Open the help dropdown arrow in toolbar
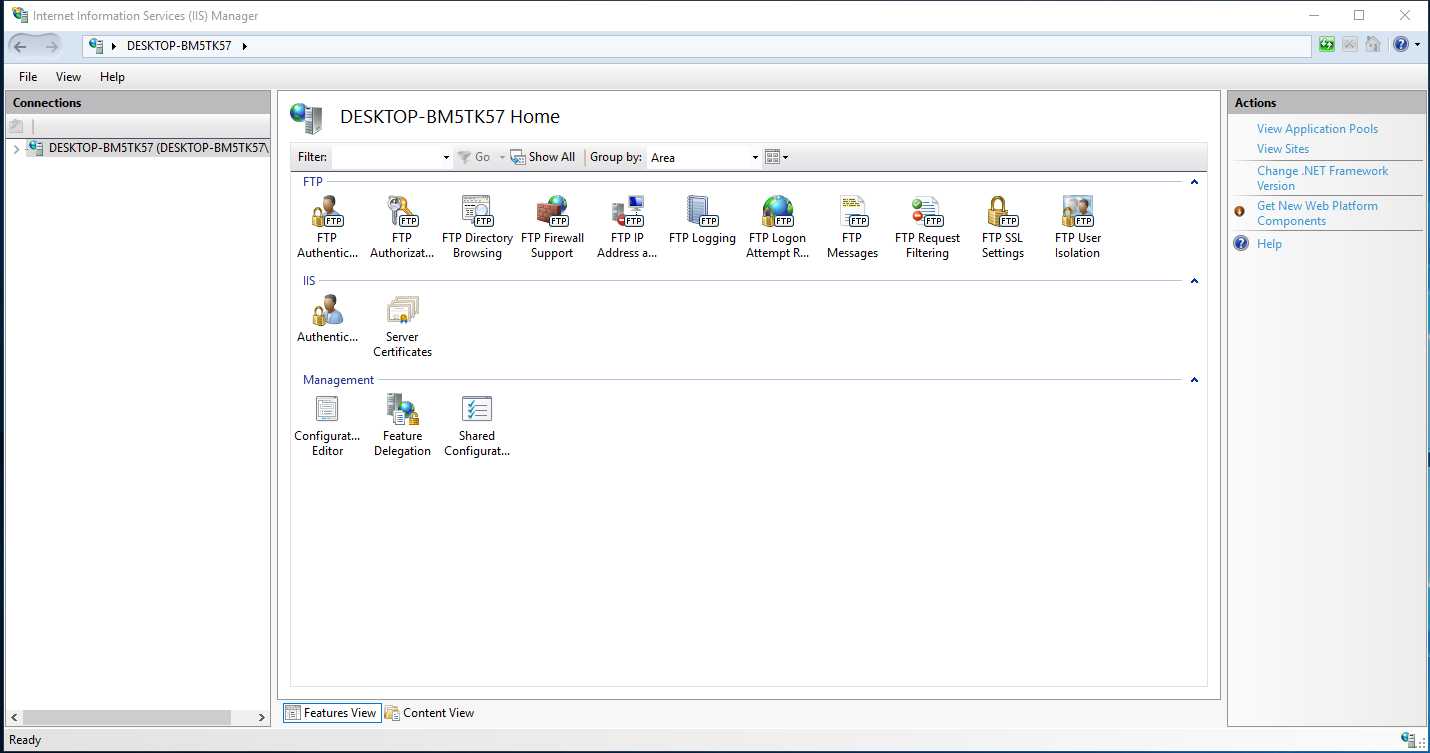This screenshot has width=1430, height=753. click(x=1417, y=45)
